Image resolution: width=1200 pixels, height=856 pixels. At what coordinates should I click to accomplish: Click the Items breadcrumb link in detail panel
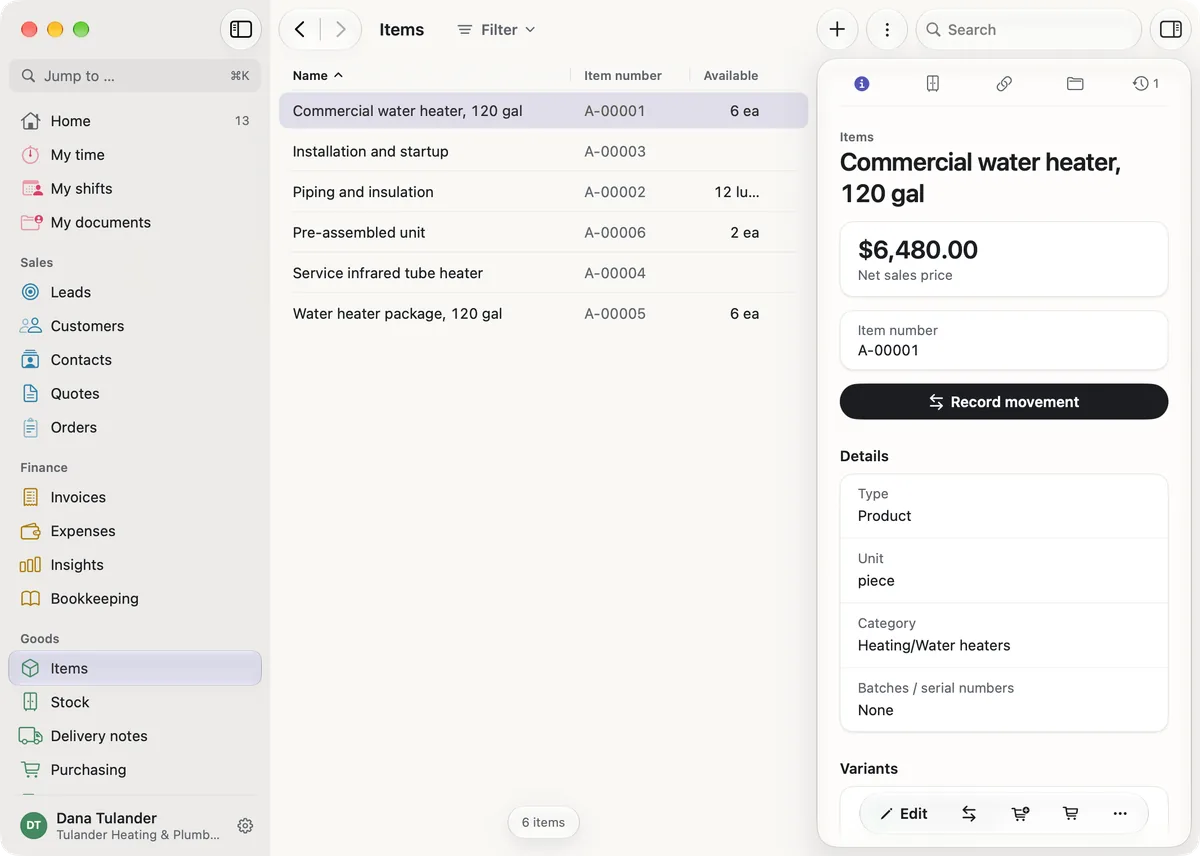point(857,137)
